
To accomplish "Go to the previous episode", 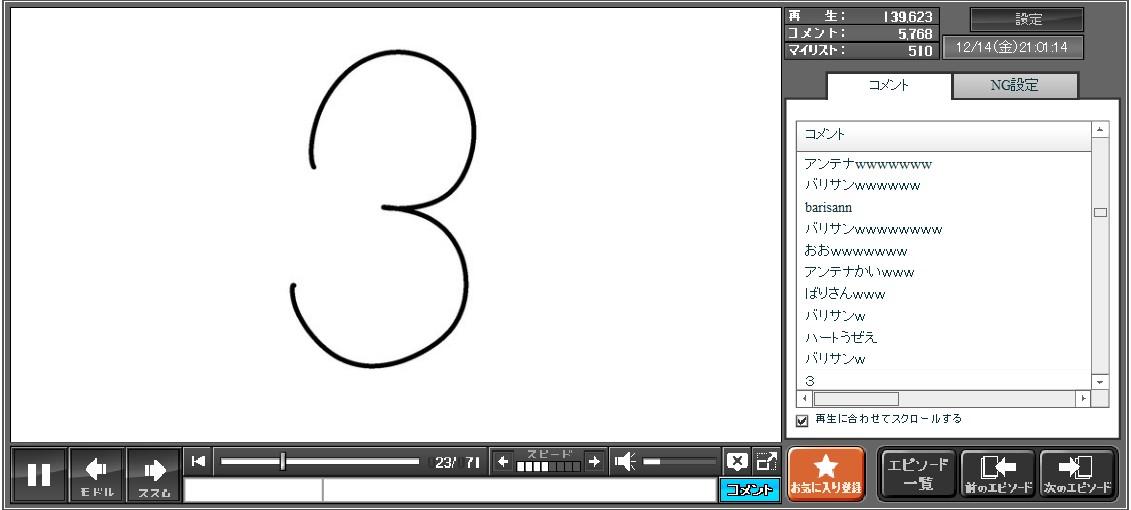I will click(997, 474).
